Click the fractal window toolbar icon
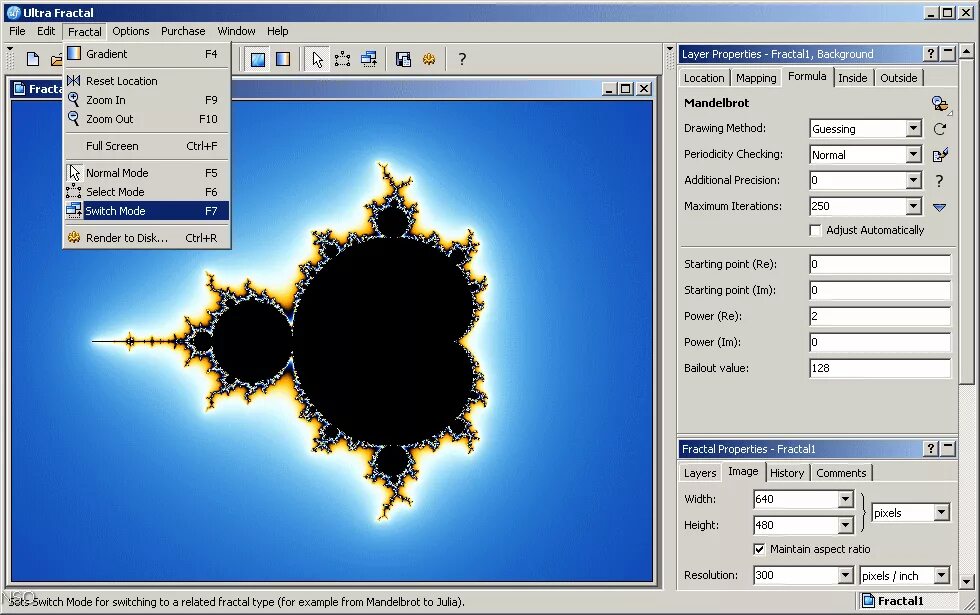This screenshot has height=615, width=980. [258, 59]
